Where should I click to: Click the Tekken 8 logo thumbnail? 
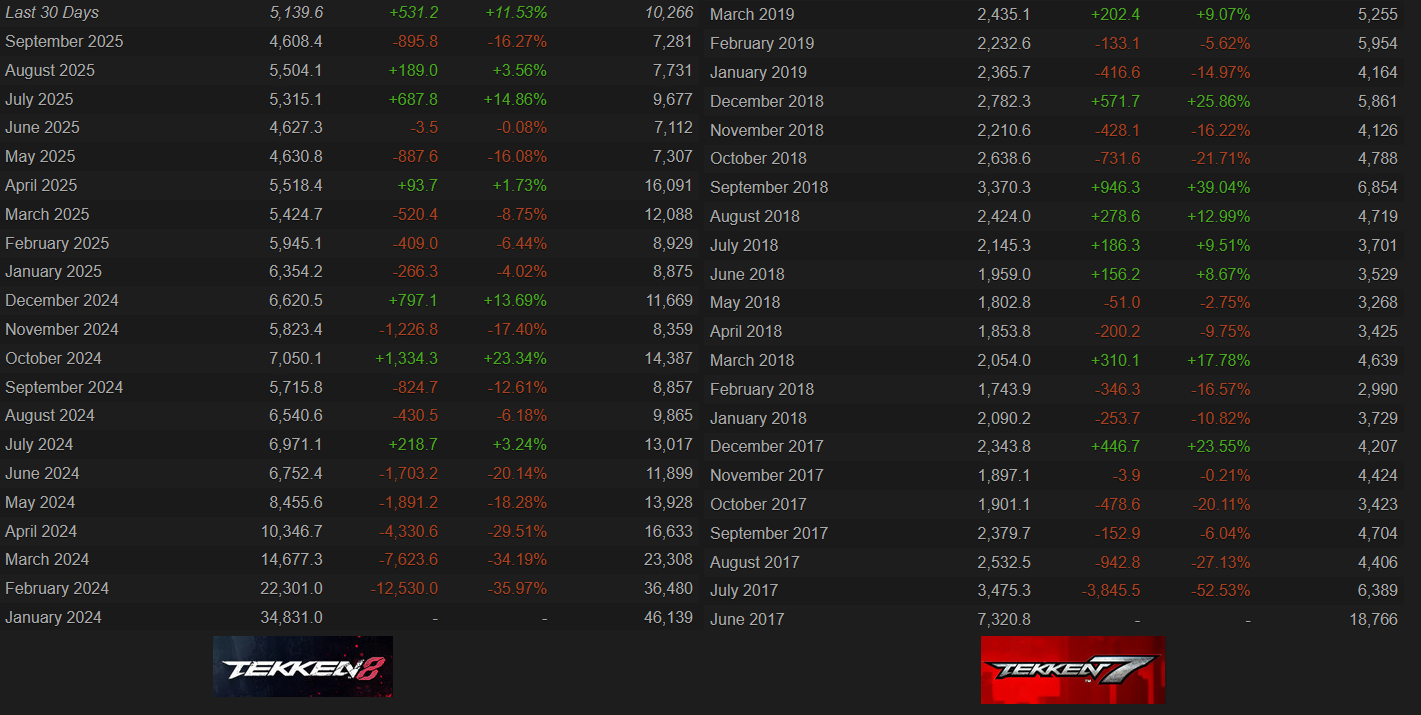(303, 666)
